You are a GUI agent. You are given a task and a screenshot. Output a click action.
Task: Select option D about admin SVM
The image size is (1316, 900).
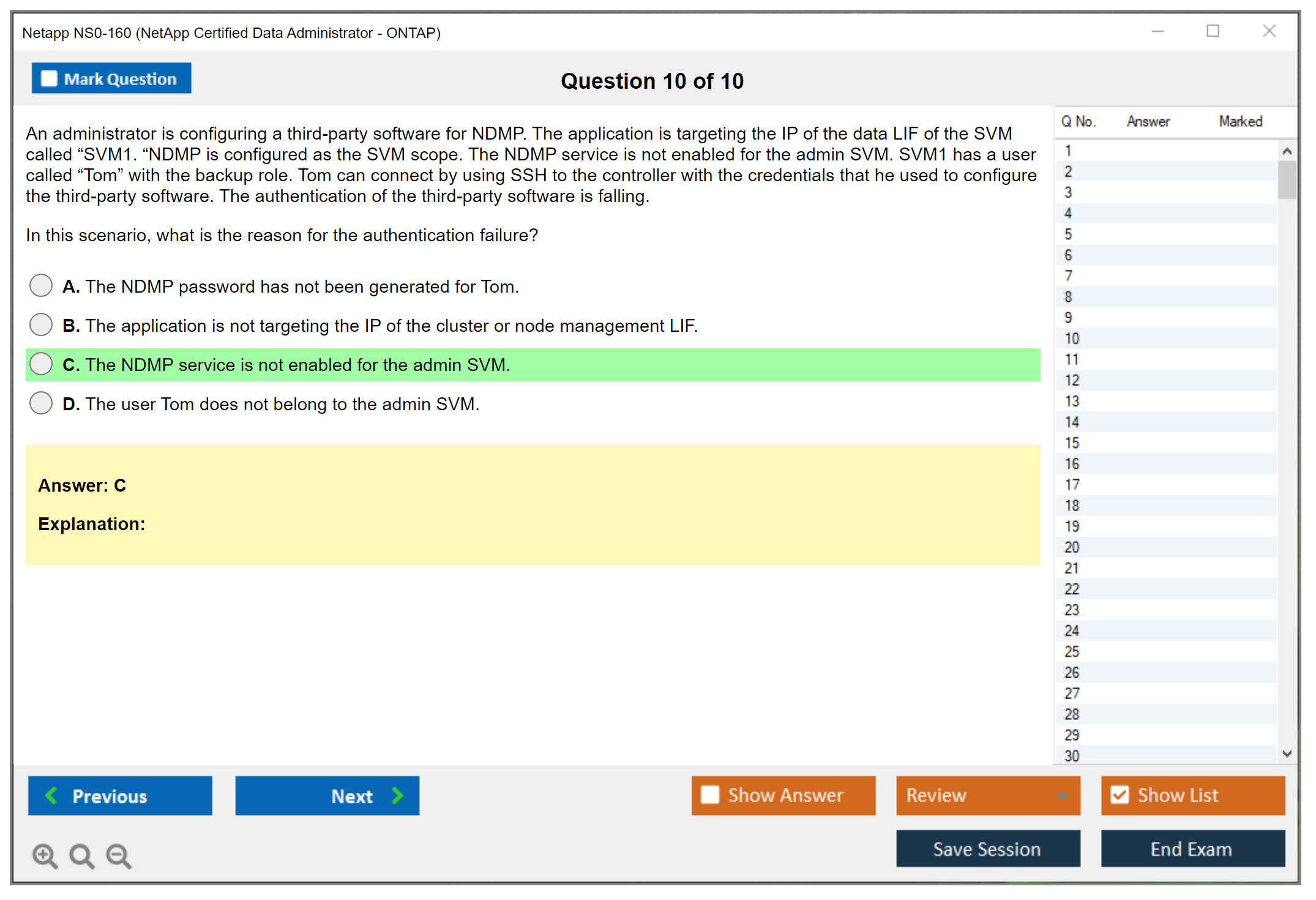tap(41, 403)
